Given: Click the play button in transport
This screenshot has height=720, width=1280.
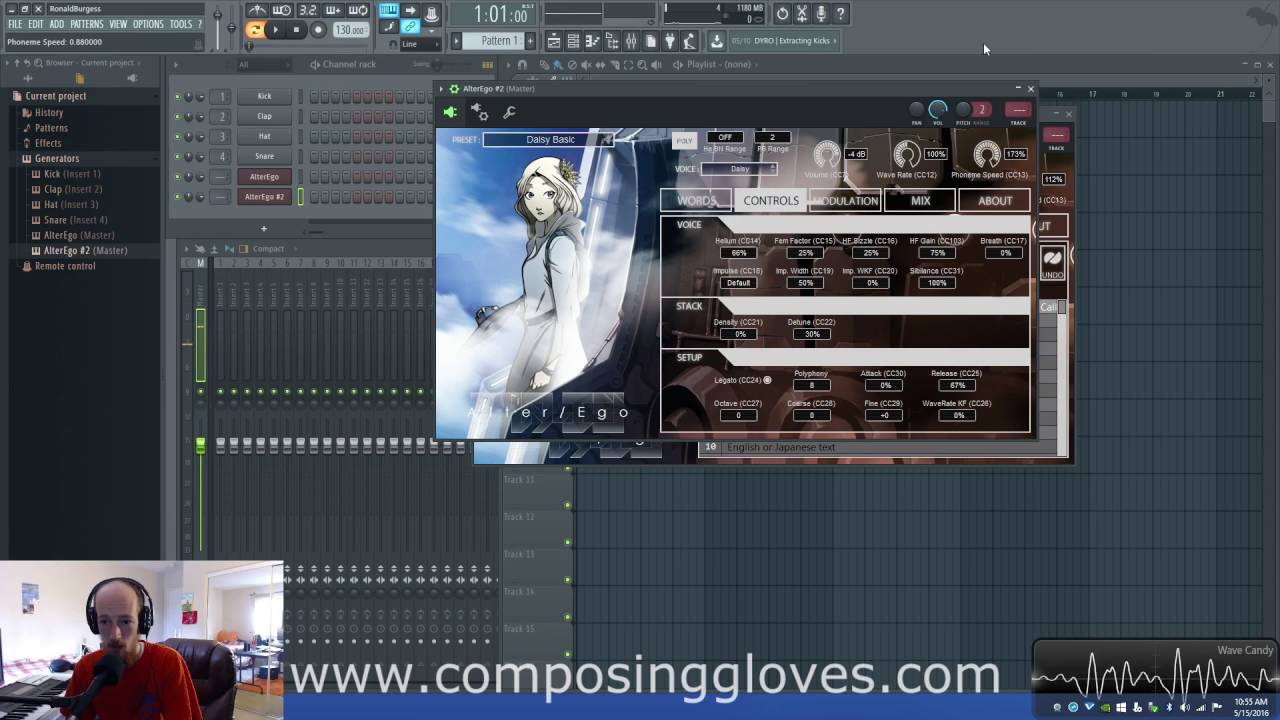Looking at the screenshot, I should point(275,30).
